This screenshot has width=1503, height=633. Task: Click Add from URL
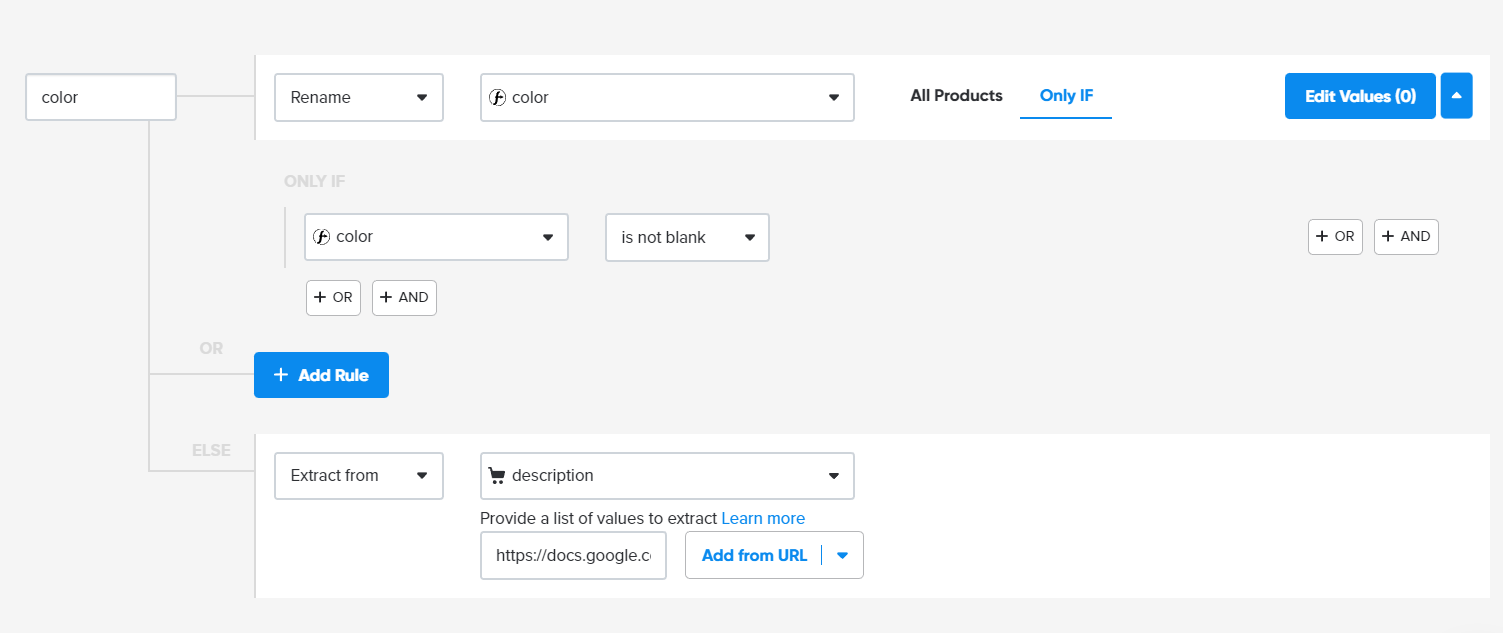pos(754,555)
